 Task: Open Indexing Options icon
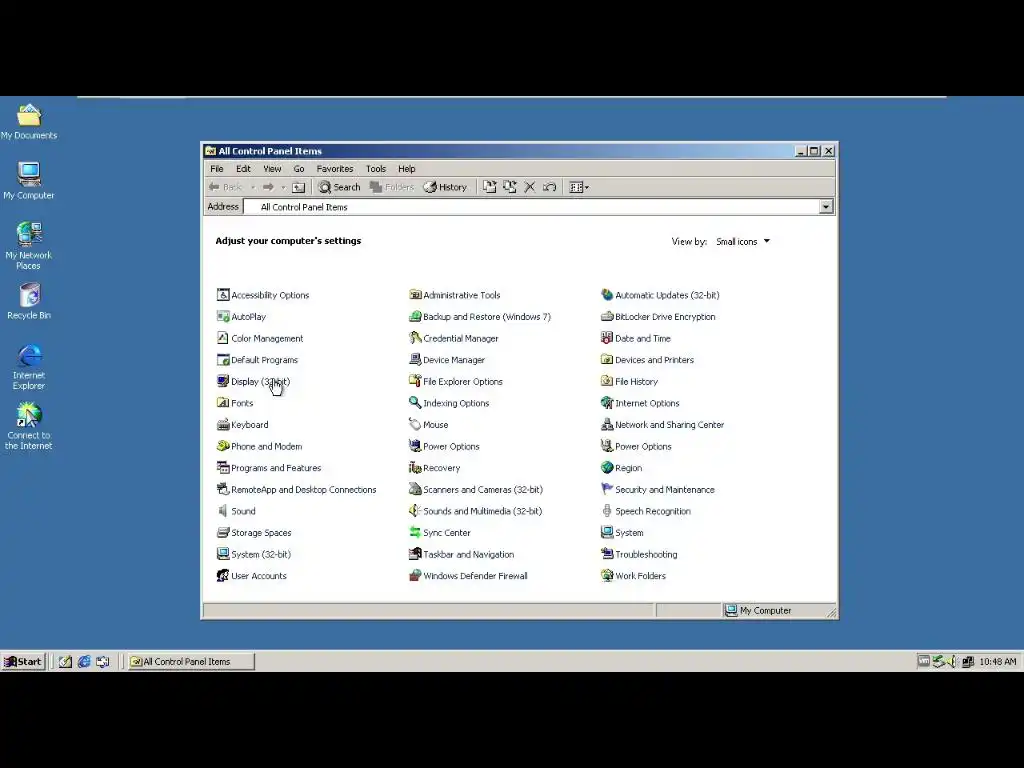415,403
